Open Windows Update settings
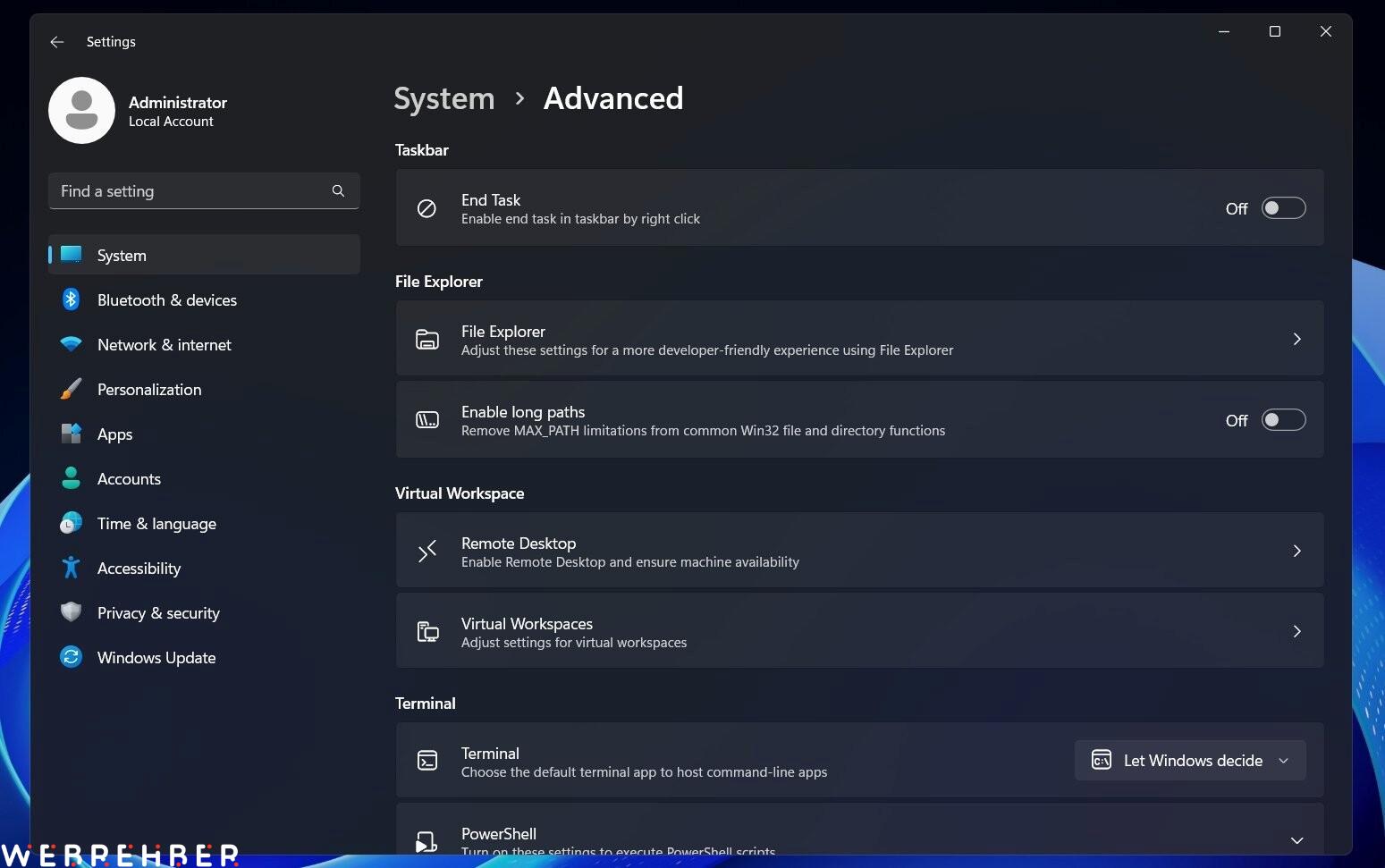 click(x=204, y=657)
